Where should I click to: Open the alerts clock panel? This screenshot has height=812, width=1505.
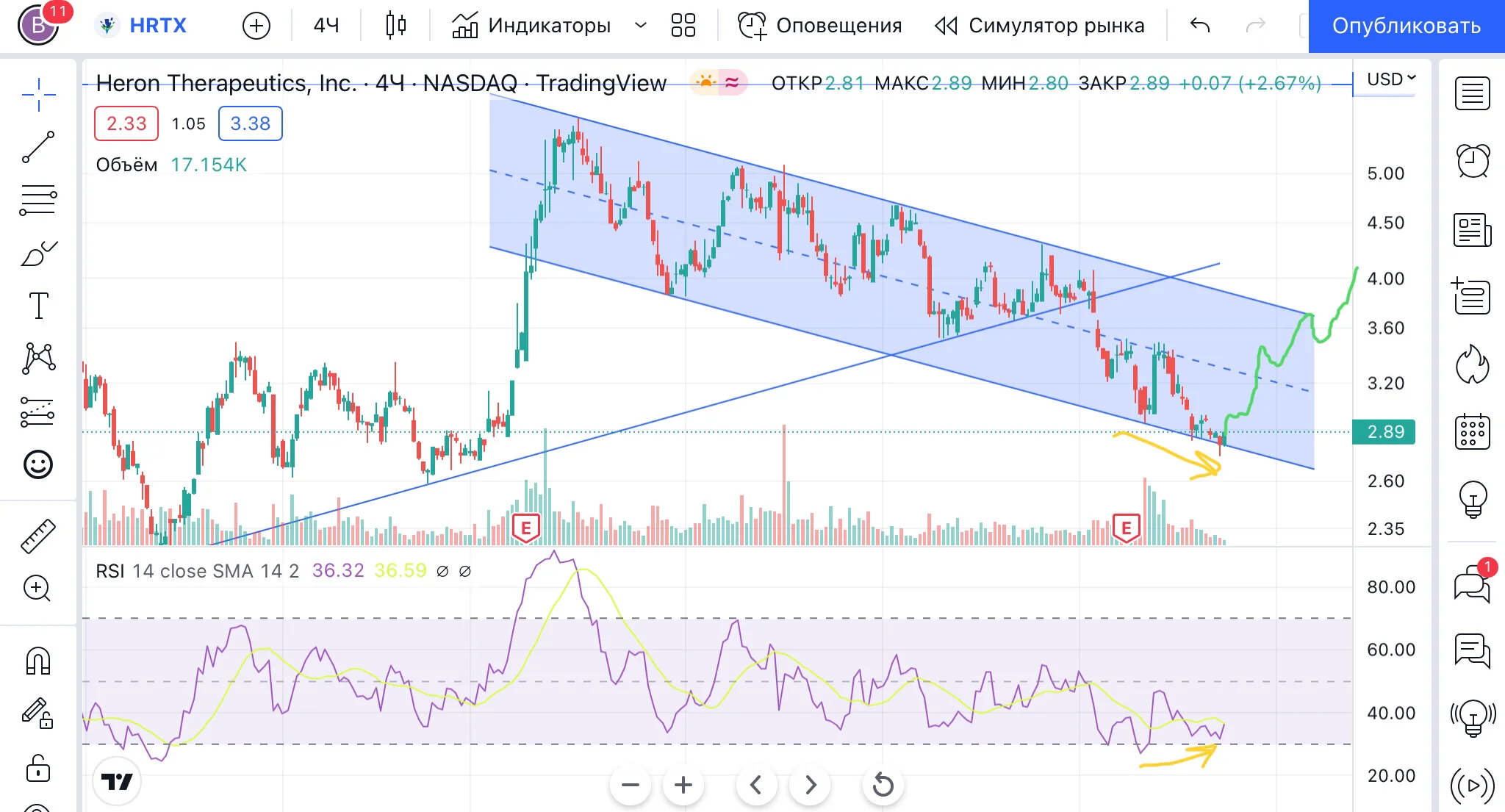[1473, 161]
